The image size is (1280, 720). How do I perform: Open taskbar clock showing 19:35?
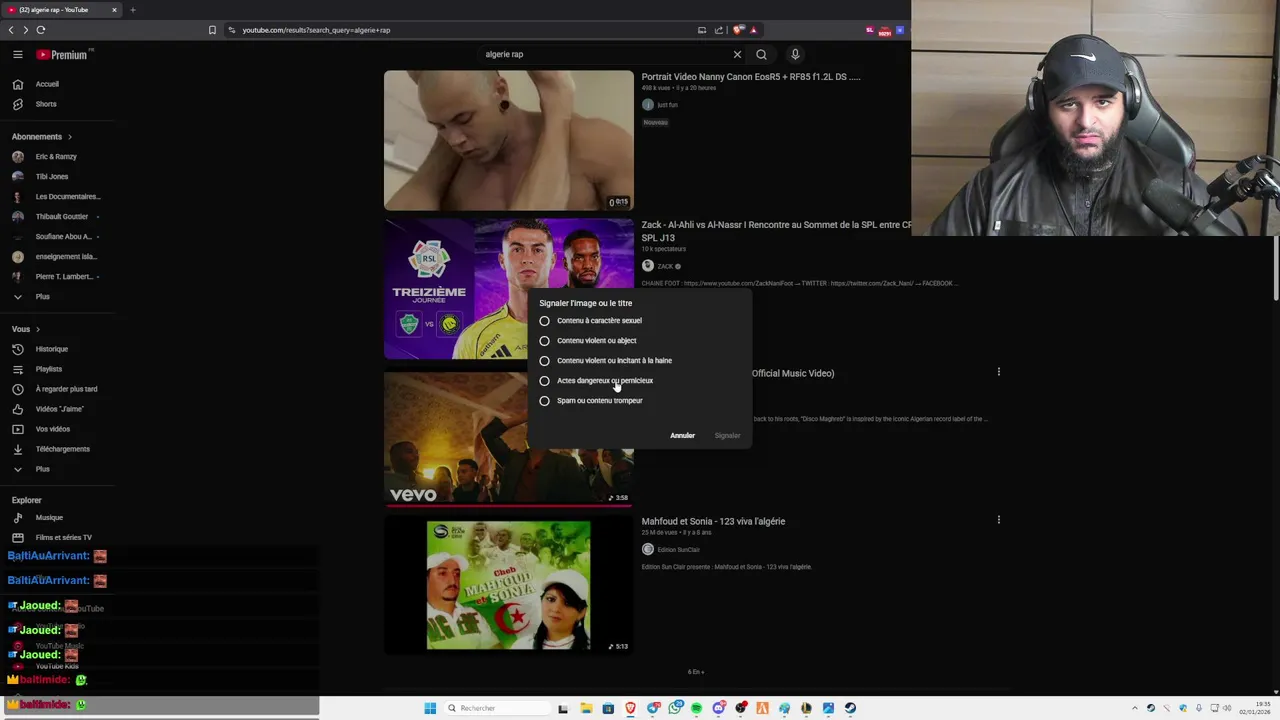pyautogui.click(x=1255, y=708)
